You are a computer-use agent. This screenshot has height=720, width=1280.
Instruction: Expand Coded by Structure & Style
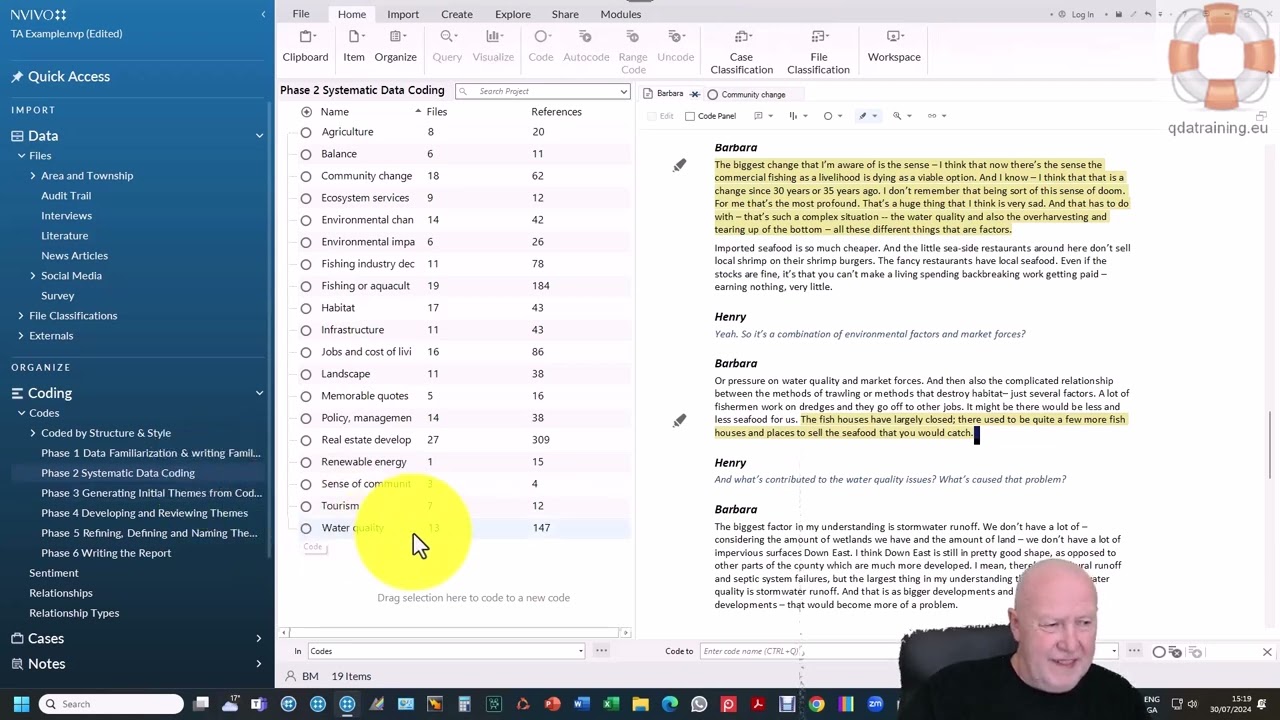pos(33,433)
